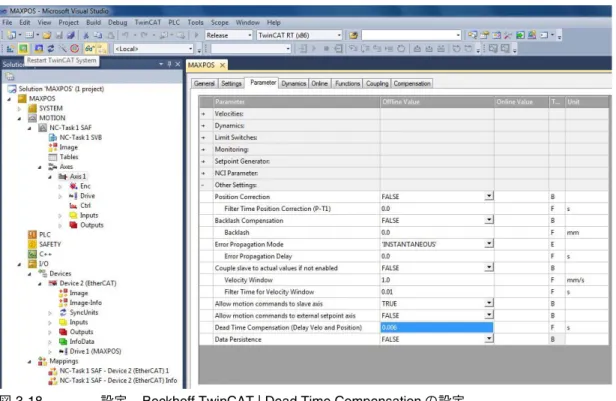Click the Activate Configuration toolbar icon
This screenshot has width=616, height=401.
pyautogui.click(x=10, y=49)
